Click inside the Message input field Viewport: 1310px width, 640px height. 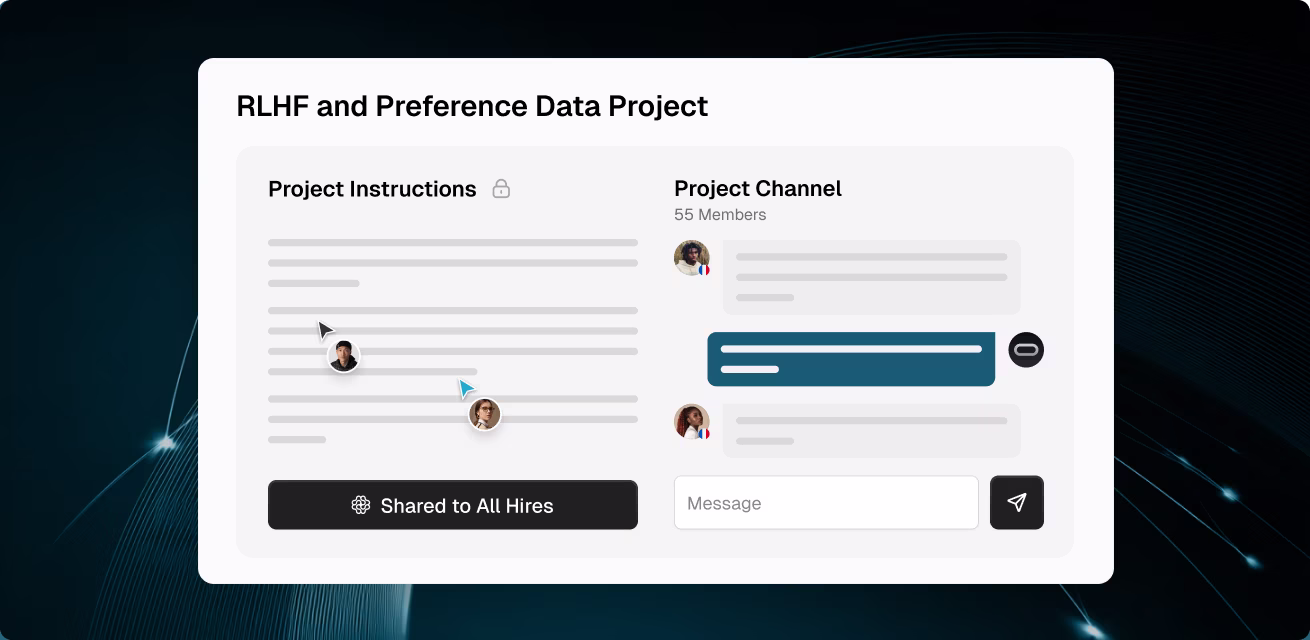click(826, 503)
